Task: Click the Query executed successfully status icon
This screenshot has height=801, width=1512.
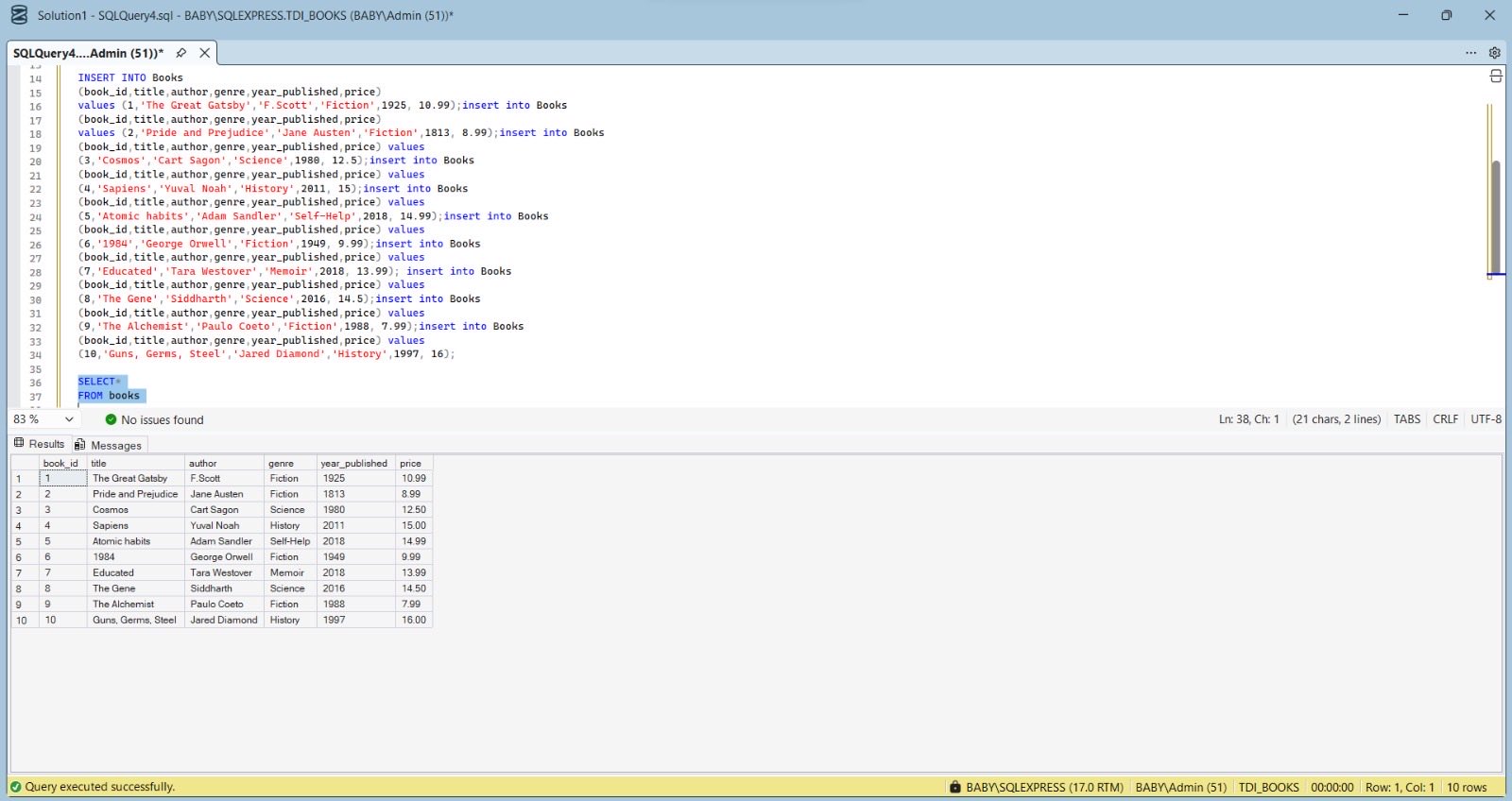Action: point(15,787)
